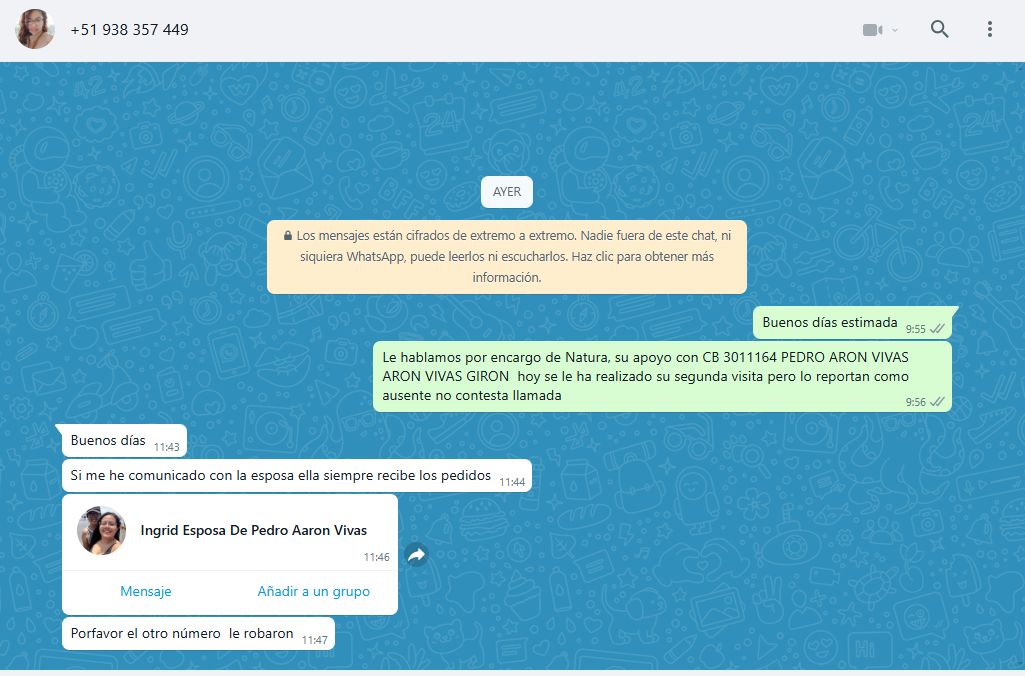The image size is (1025, 676).
Task: Click the forward arrow beside contact card
Action: pyautogui.click(x=416, y=555)
